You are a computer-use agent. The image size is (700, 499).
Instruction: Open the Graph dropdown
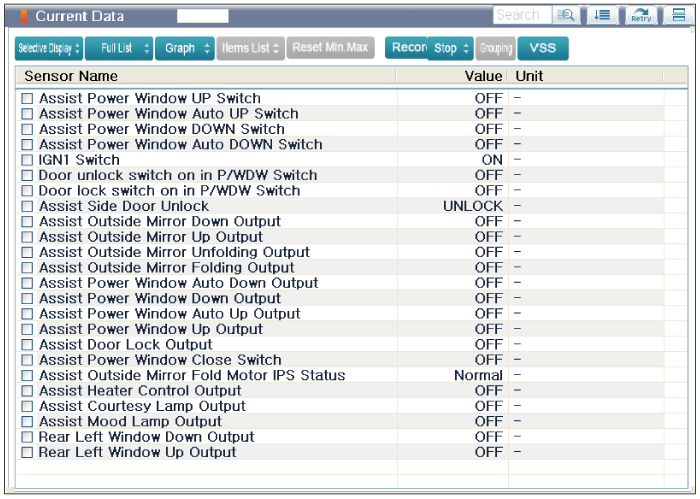click(x=185, y=48)
